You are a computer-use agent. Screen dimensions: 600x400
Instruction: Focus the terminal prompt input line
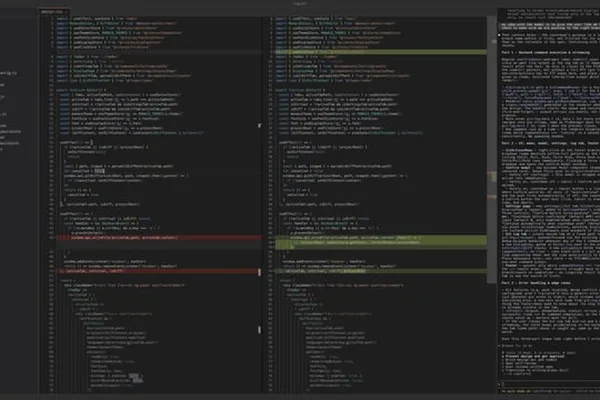551,384
